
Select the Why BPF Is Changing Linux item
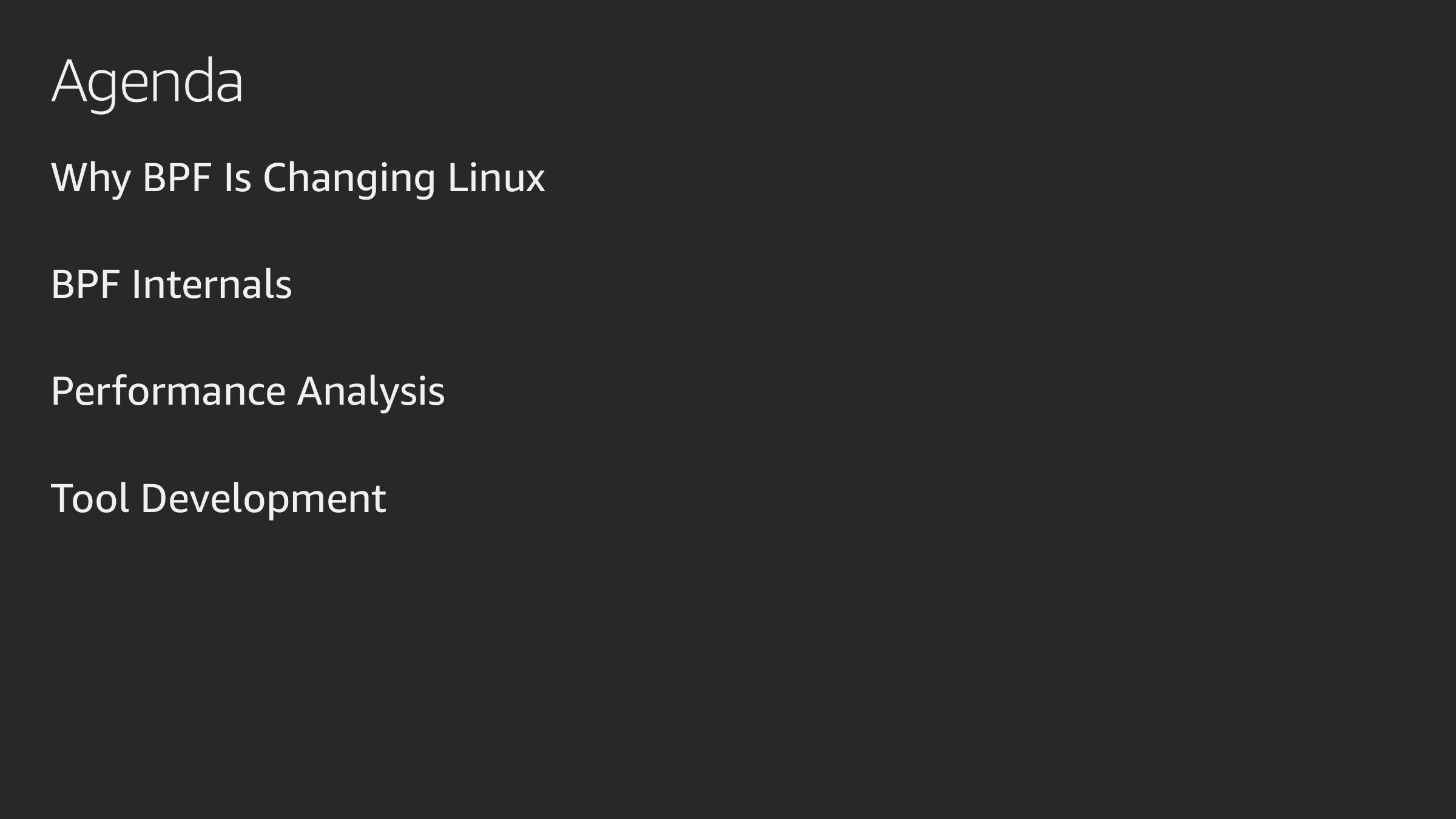pyautogui.click(x=298, y=178)
